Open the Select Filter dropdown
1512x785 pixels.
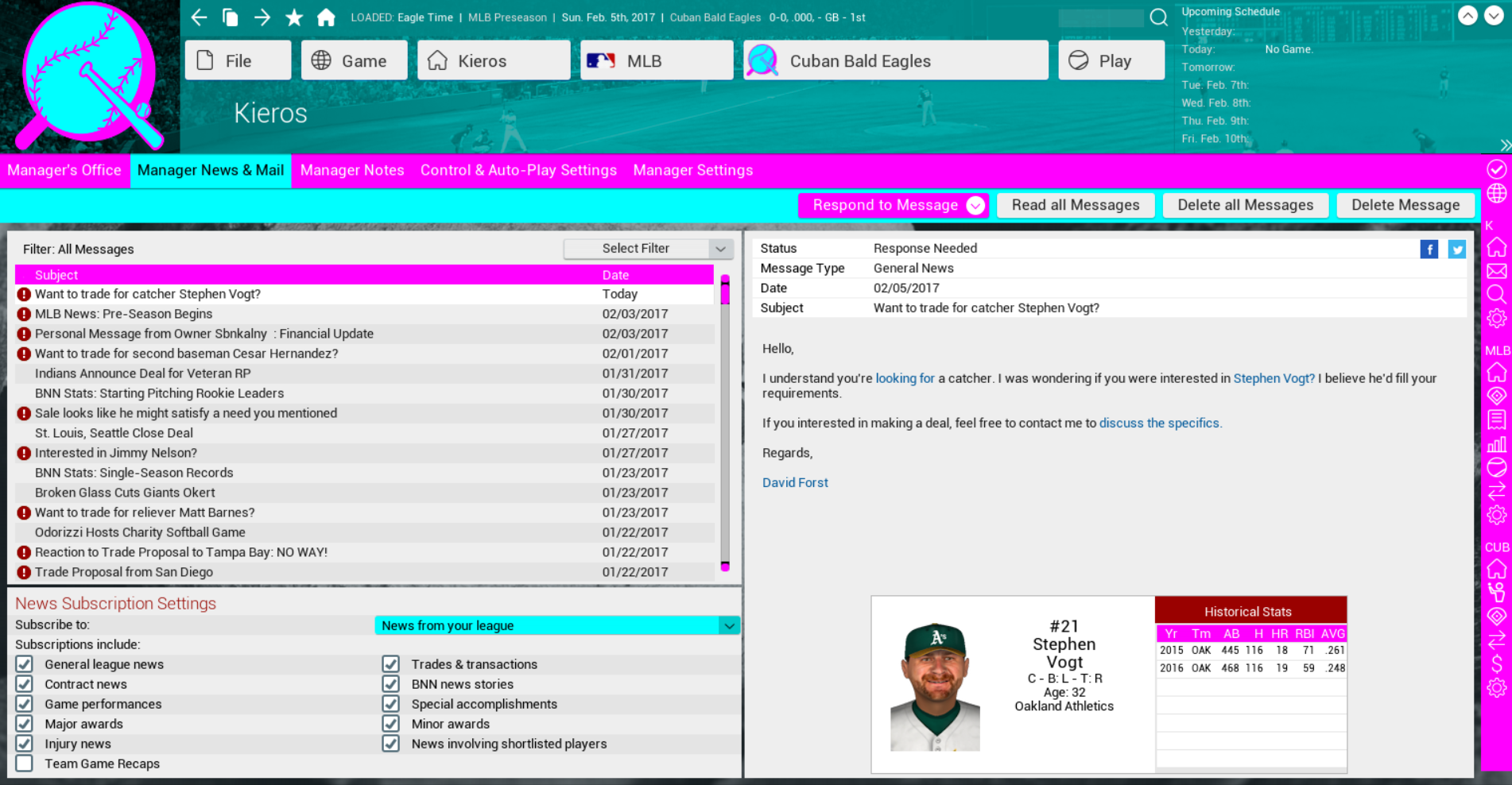point(648,249)
